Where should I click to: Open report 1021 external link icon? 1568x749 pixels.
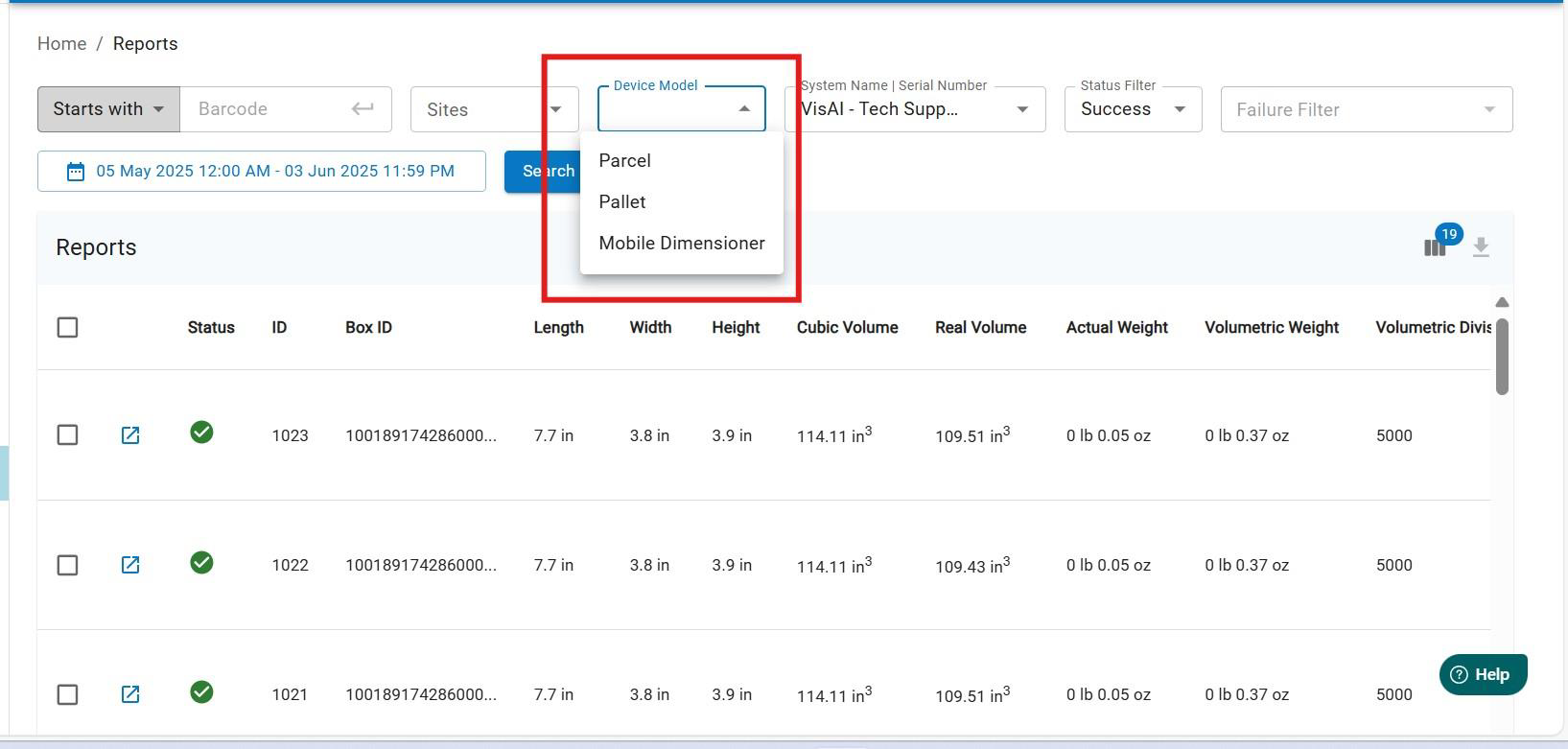point(130,694)
